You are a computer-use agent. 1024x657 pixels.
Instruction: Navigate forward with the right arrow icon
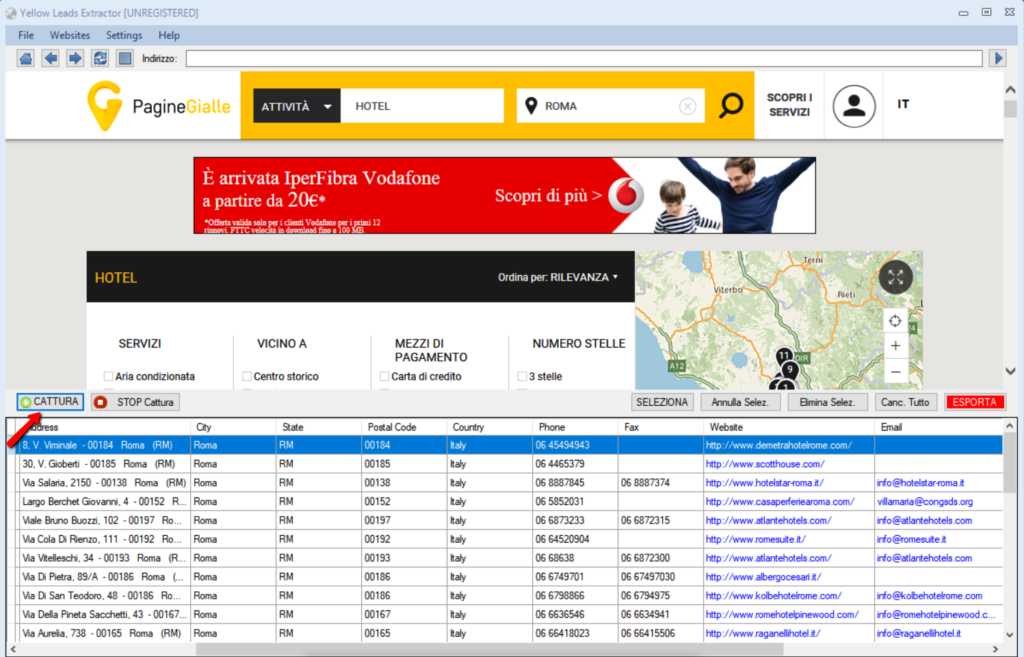[75, 59]
